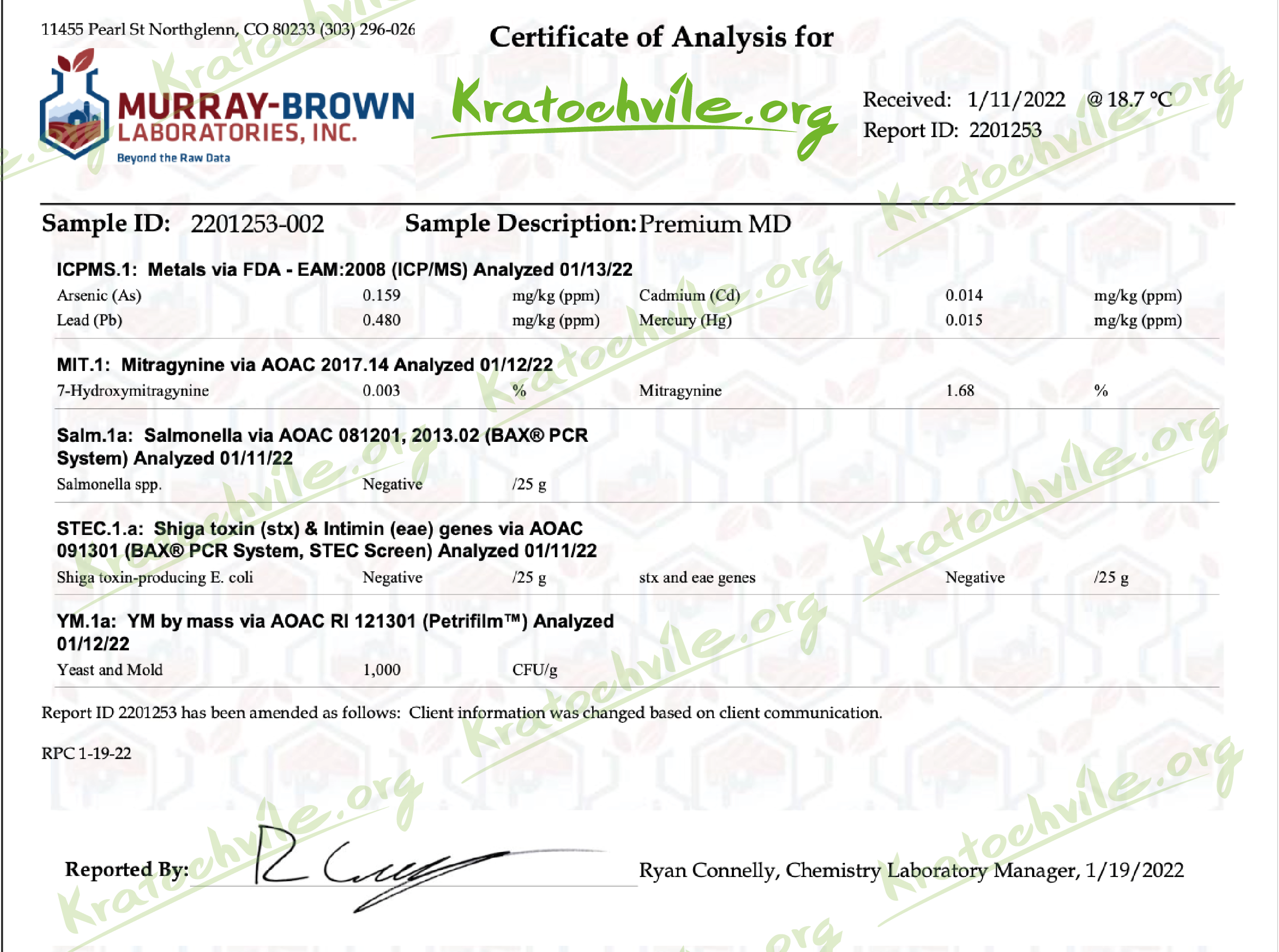Click the stx and eae genes 'Negative' result
1279x952 pixels.
click(x=975, y=577)
